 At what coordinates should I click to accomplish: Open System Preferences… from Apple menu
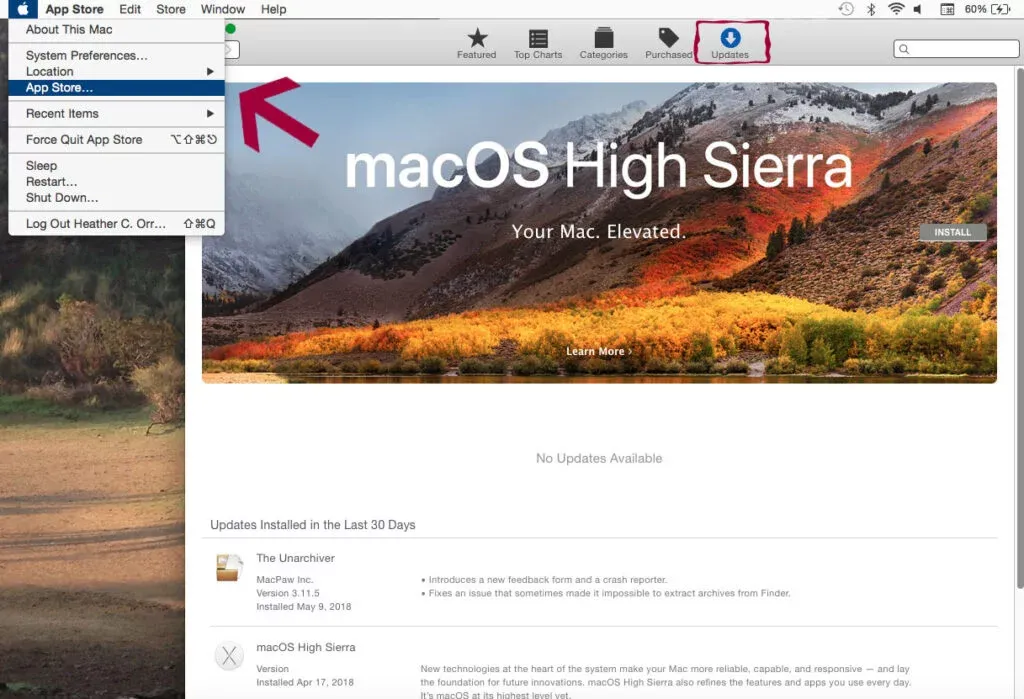click(116, 56)
